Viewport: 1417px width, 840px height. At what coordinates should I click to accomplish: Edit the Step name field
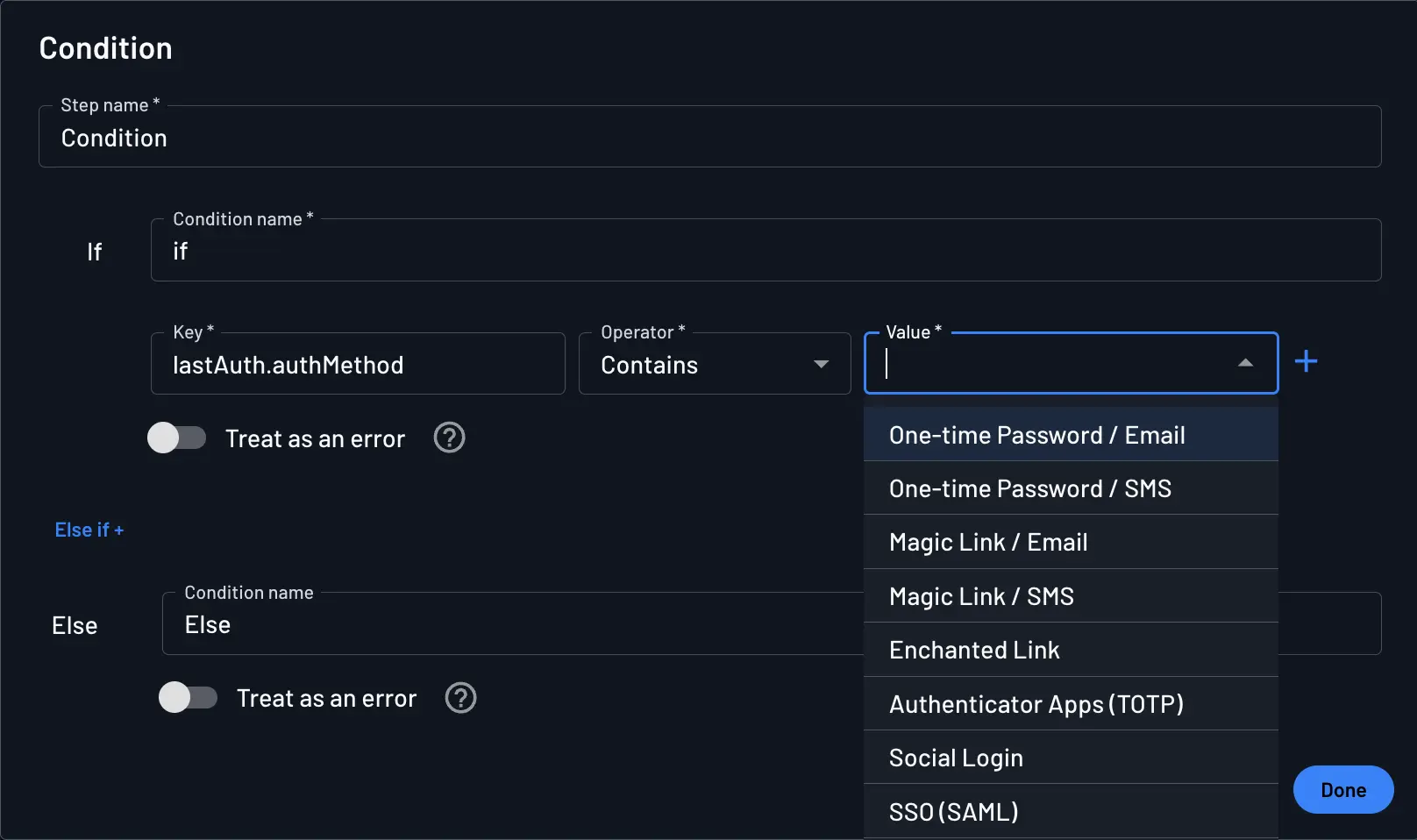click(709, 137)
